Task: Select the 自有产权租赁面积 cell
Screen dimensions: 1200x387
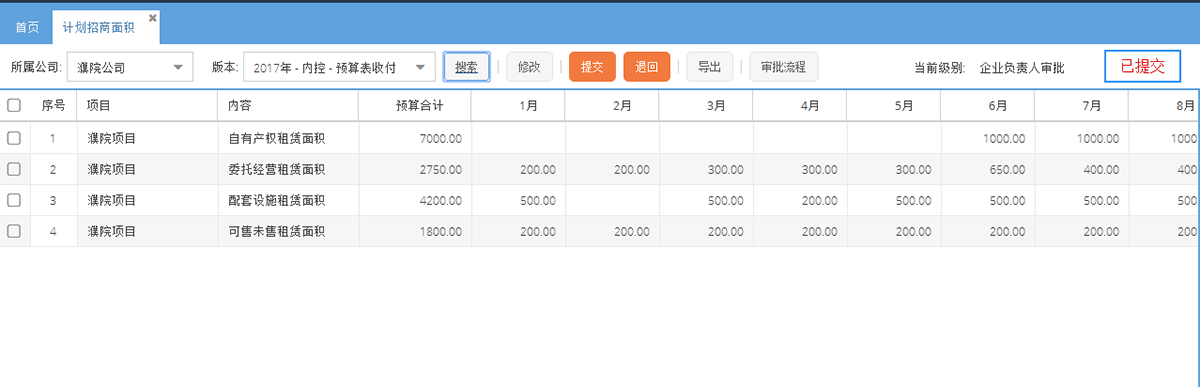Action: click(x=288, y=138)
